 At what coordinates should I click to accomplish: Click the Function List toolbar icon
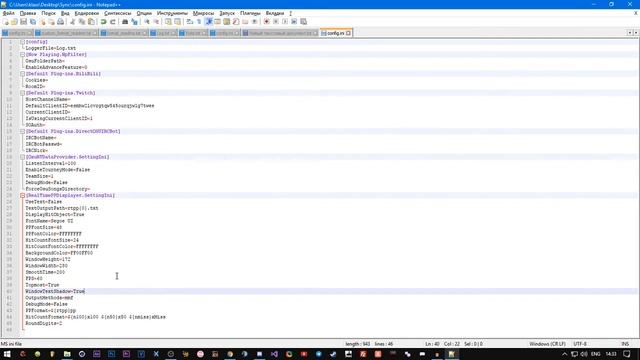pos(236,22)
